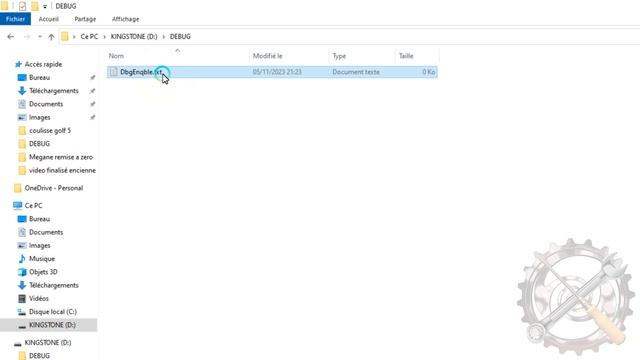The width and height of the screenshot is (640, 360).
Task: Open Téléchargements under Accès rapide
Action: [x=53, y=91]
